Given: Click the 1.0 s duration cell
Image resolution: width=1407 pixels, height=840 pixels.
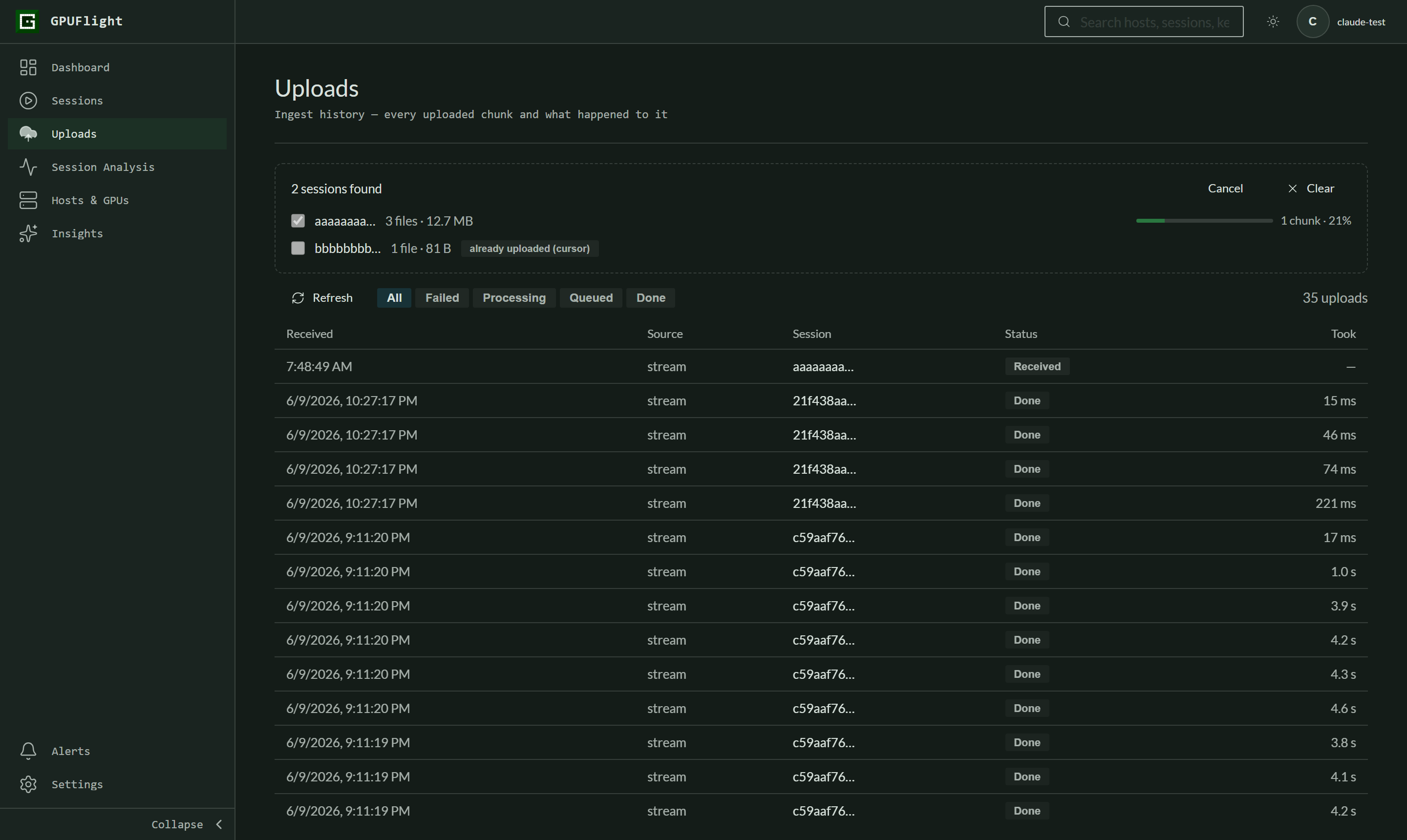Looking at the screenshot, I should point(1343,572).
